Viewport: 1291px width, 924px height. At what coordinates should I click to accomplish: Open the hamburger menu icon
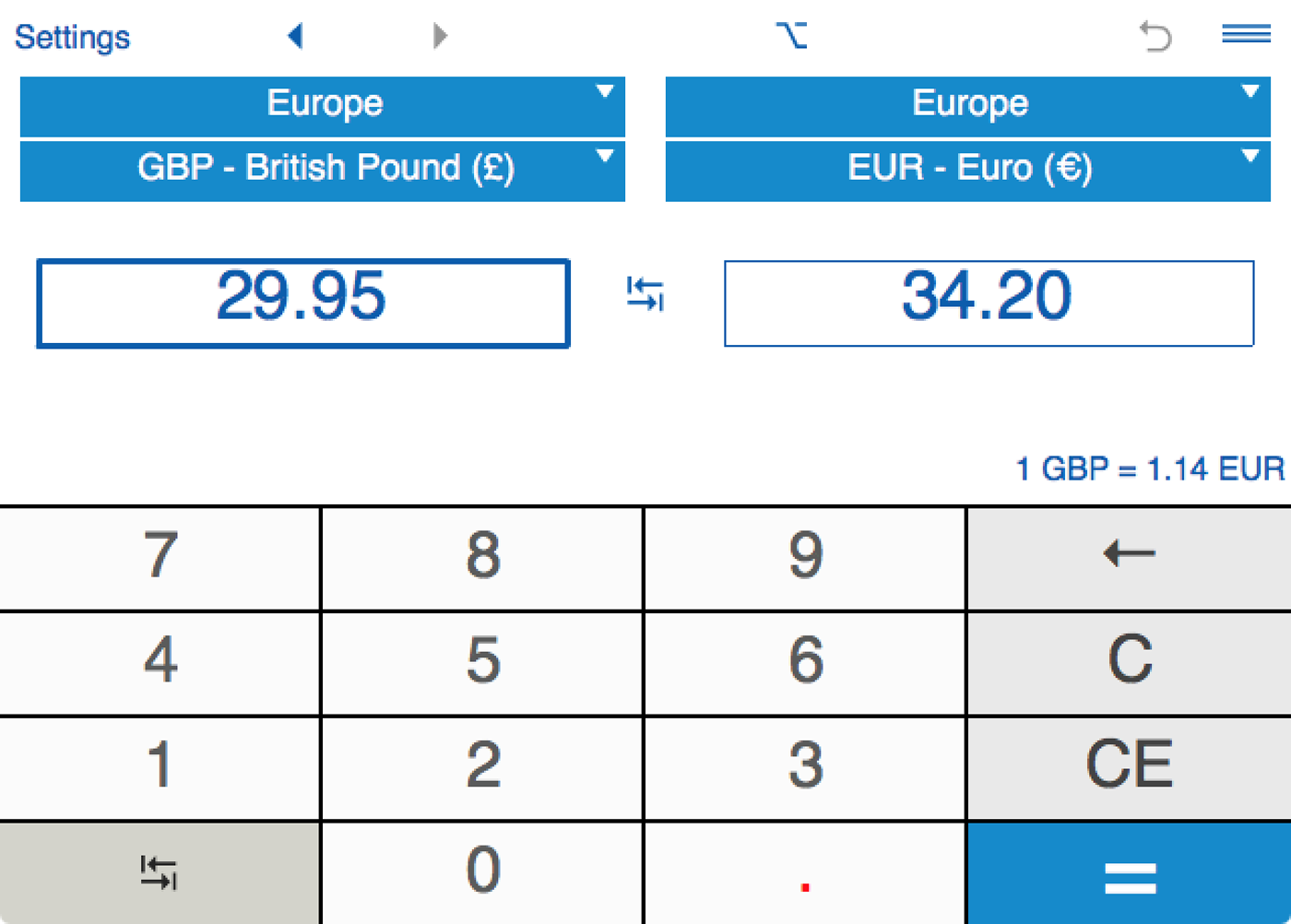point(1246,35)
